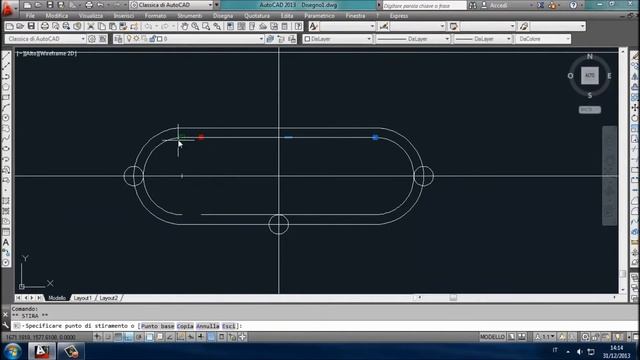The image size is (640, 360).
Task: Click the multileader style icon
Action: [524, 27]
